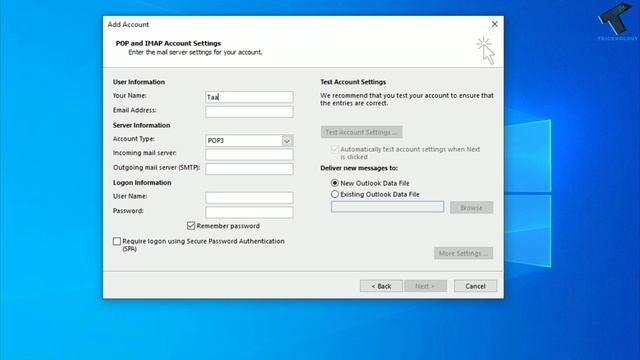Screen dimensions: 640x360
Task: Open the Account Type dropdown arrow
Action: (x=287, y=141)
